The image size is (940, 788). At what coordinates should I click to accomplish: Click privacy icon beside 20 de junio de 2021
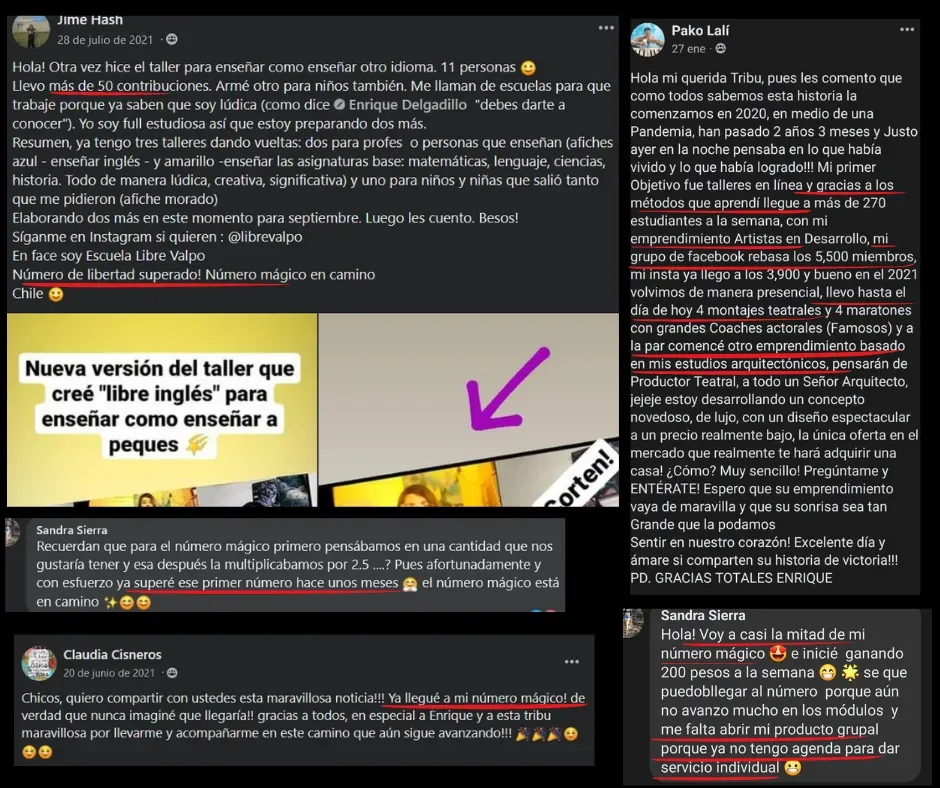[172, 673]
